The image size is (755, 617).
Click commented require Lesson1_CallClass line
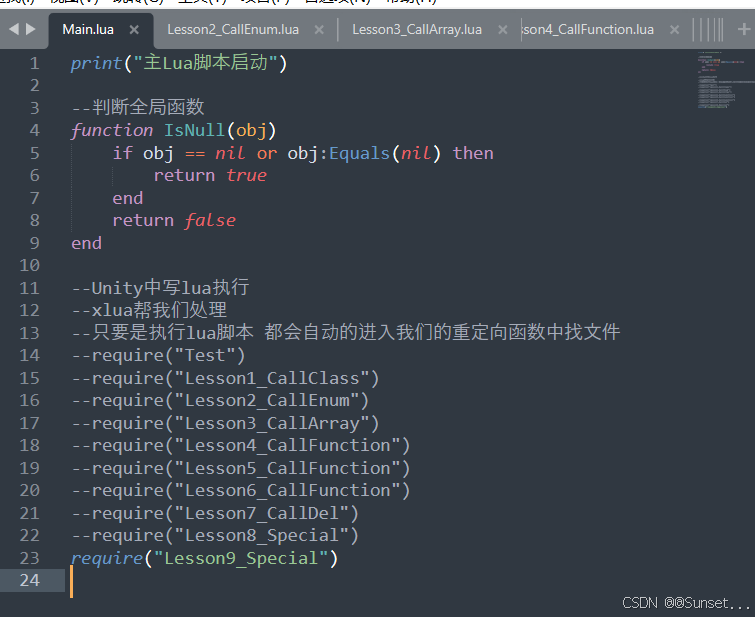pos(225,378)
